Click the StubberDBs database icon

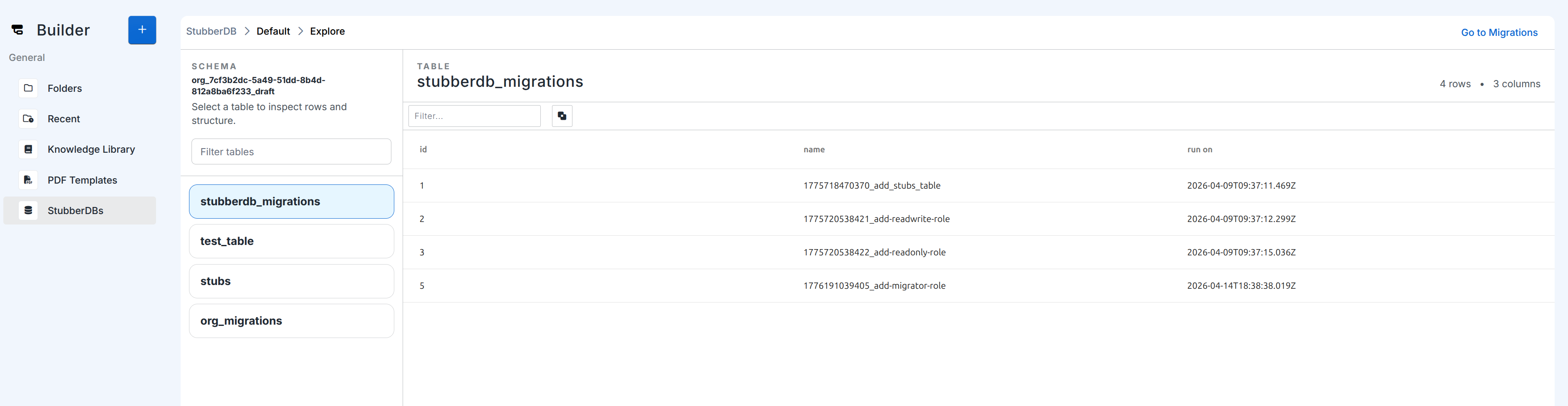point(28,211)
